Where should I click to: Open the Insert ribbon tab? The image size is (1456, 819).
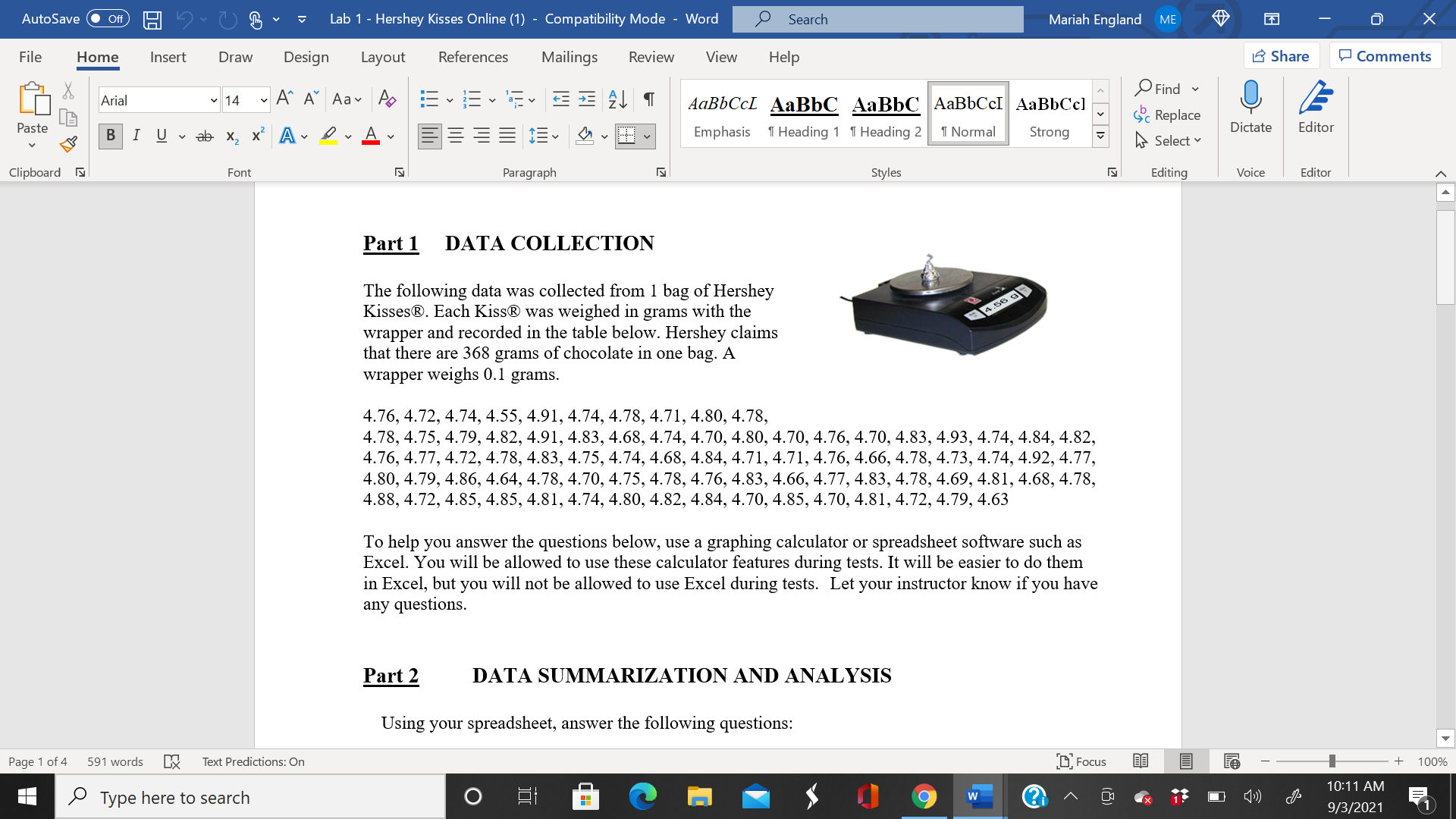(x=167, y=56)
